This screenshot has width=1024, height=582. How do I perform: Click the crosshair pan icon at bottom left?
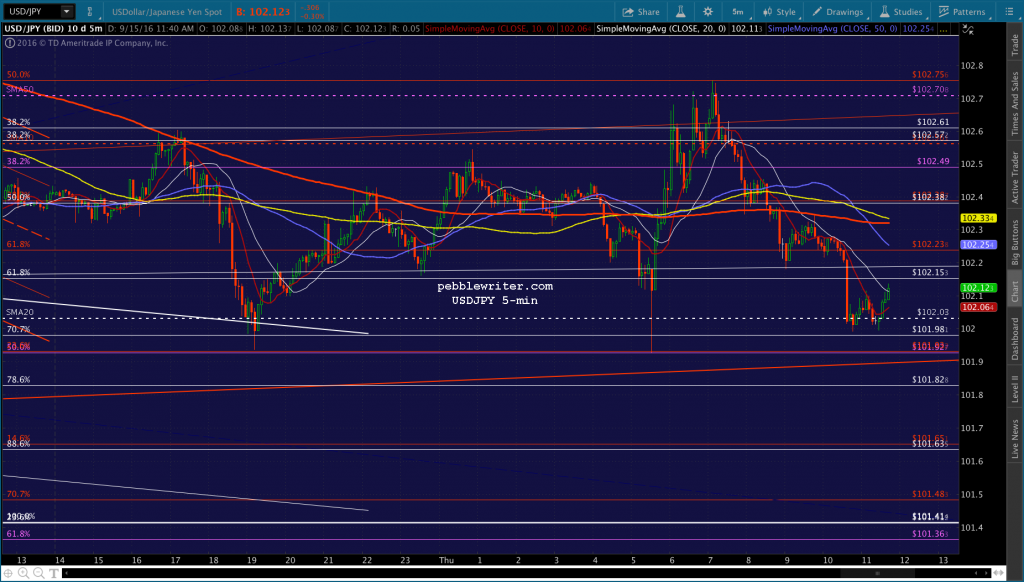pos(8,573)
